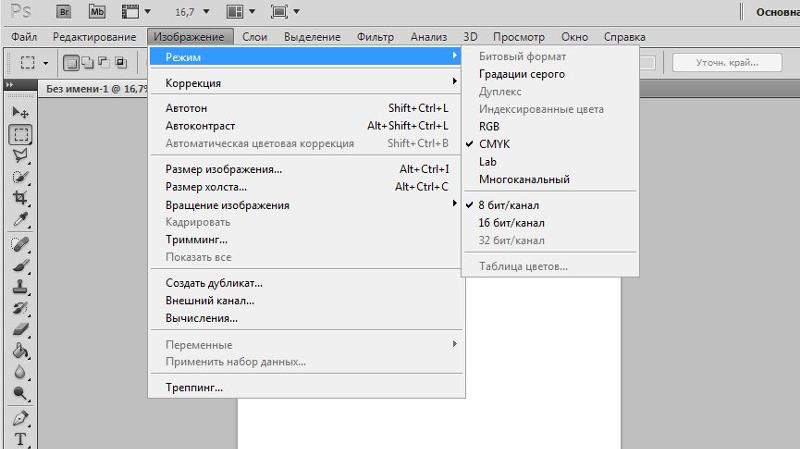Select the Clone Stamp tool
This screenshot has height=449, width=800.
point(20,287)
